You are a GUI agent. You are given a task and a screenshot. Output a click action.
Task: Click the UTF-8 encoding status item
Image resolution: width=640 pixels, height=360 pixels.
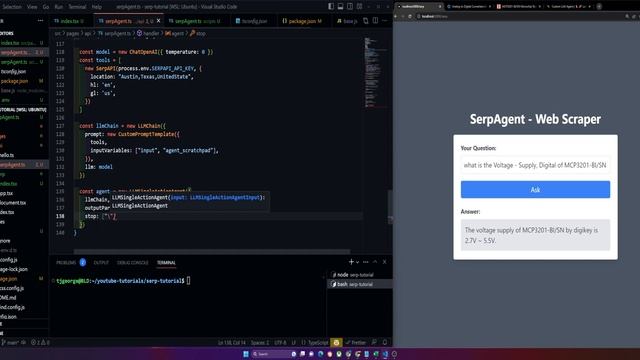click(280, 342)
